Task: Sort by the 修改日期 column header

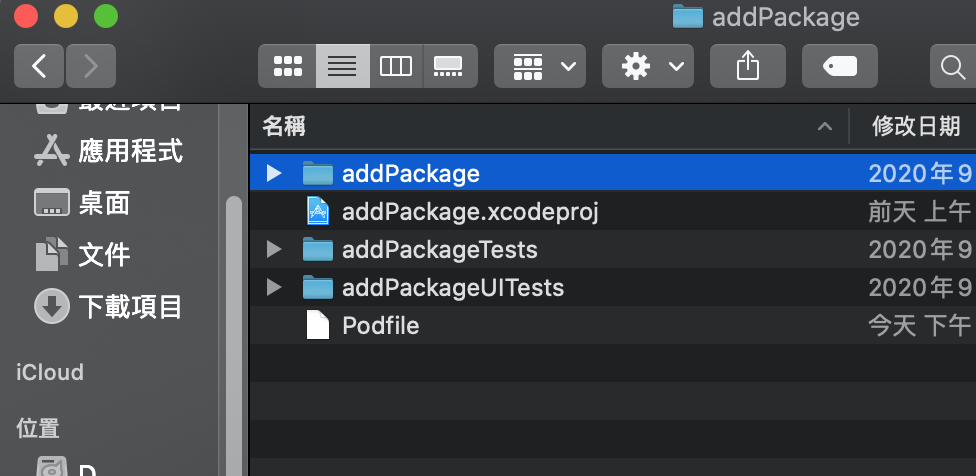Action: (916, 126)
